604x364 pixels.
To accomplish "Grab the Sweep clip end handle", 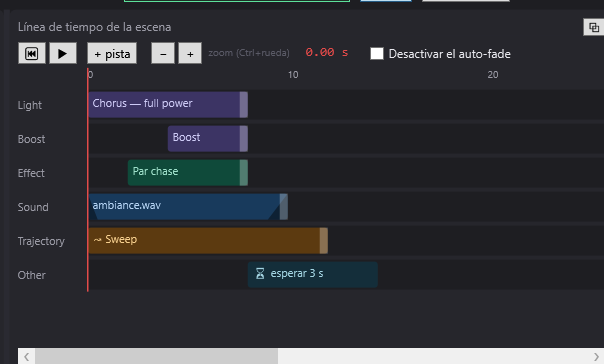I will (x=324, y=240).
